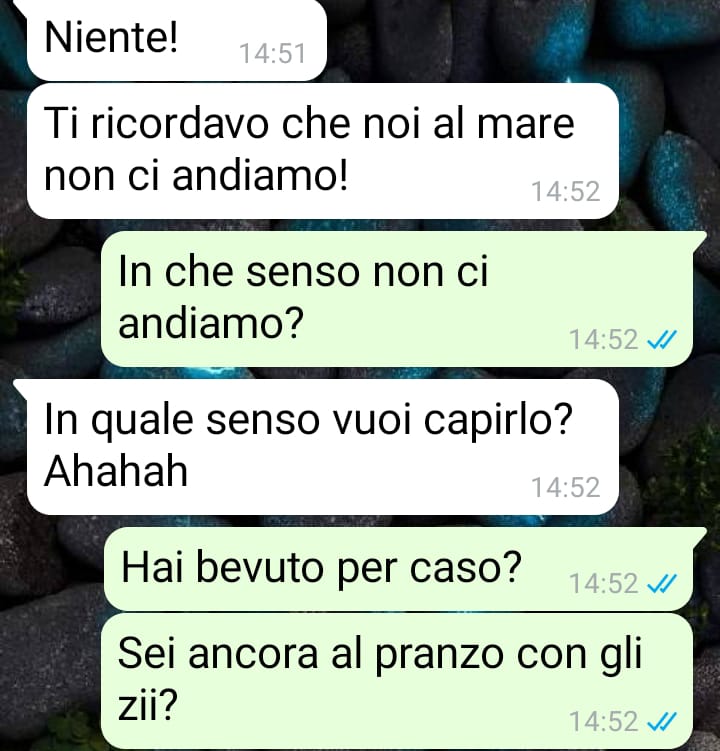Viewport: 720px width, 751px height.
Task: Tap the word "andiamo?" in the green bubble
Action: pyautogui.click(x=211, y=323)
